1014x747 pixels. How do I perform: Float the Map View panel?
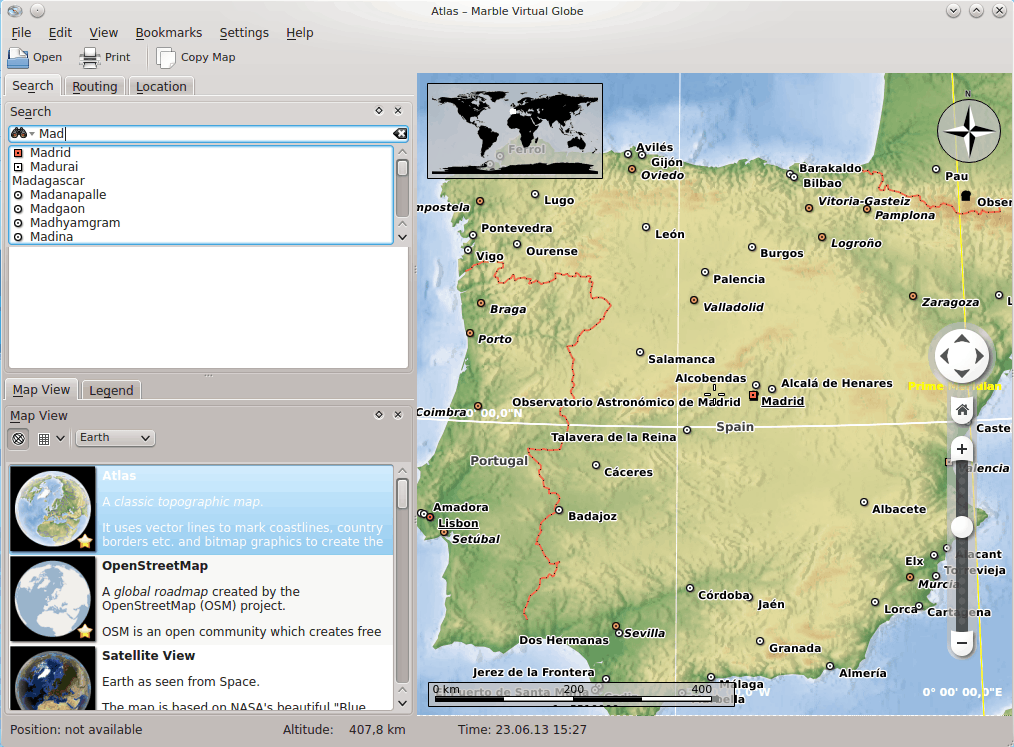(379, 415)
